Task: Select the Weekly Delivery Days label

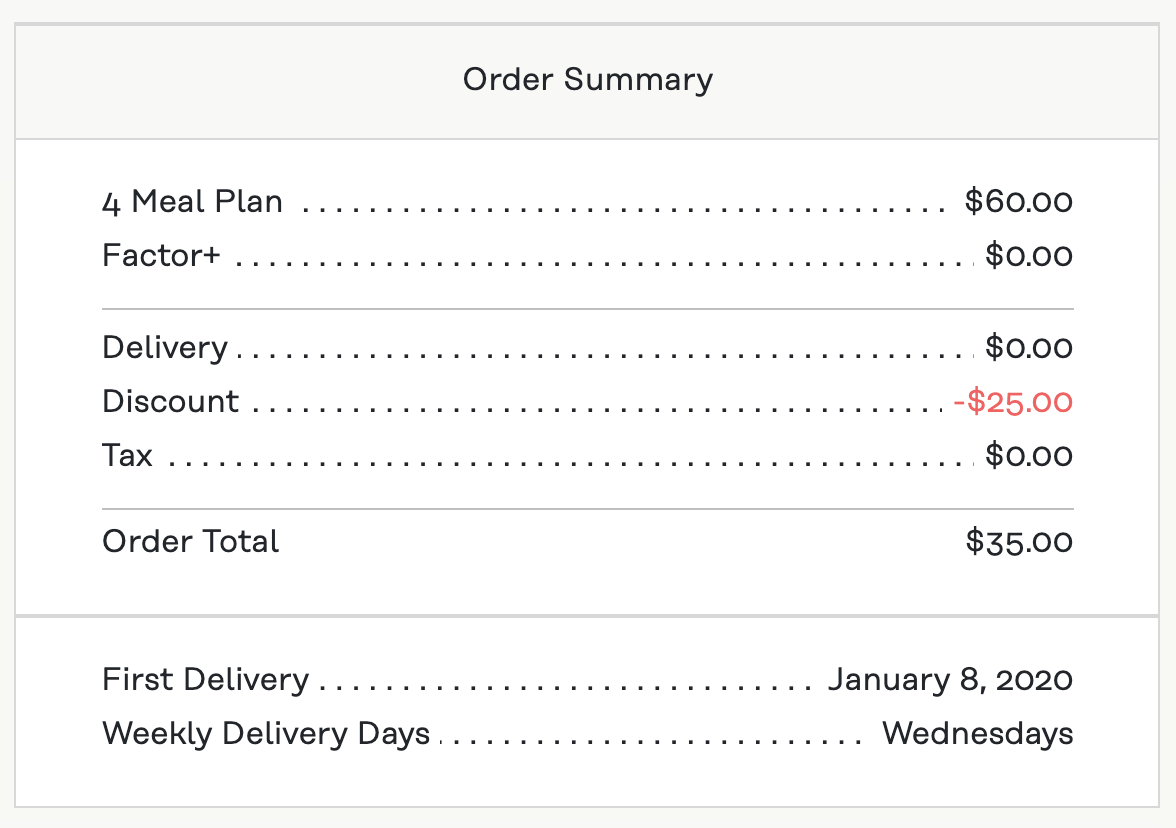Action: click(266, 734)
